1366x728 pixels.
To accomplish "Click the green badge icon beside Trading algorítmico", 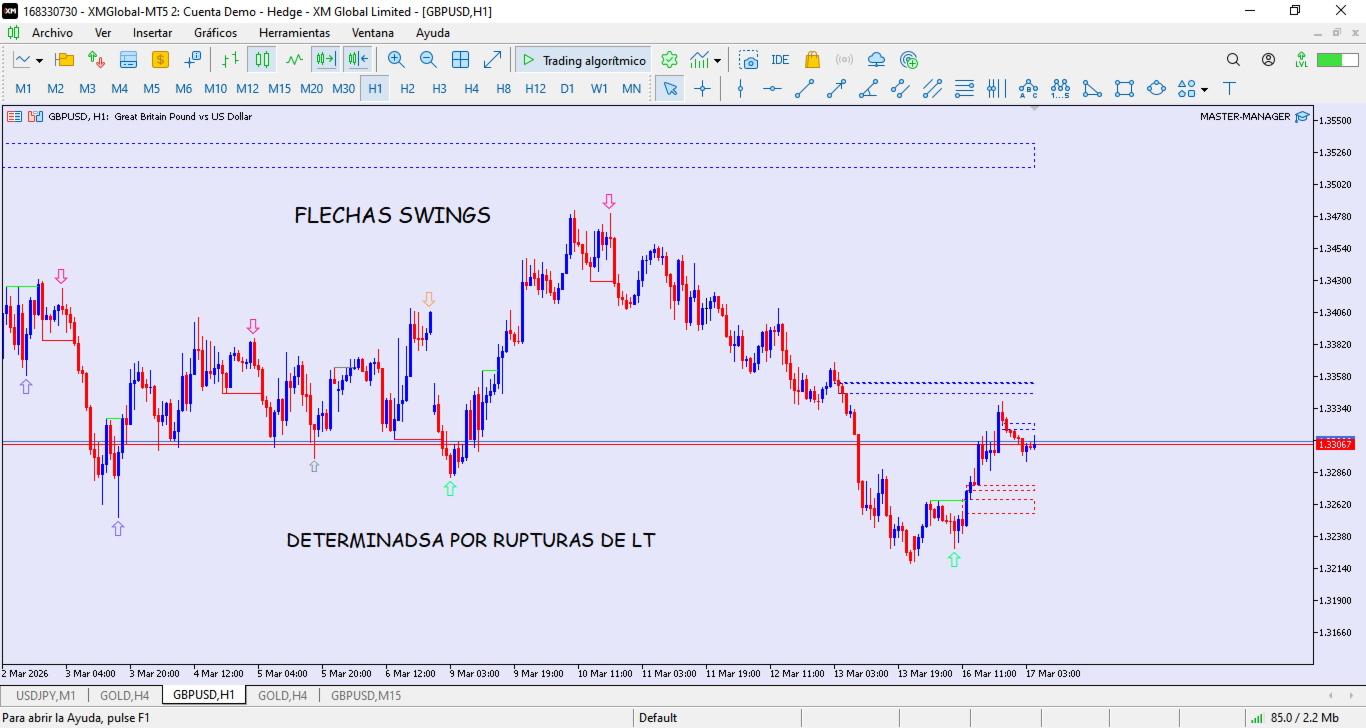I will 670,60.
